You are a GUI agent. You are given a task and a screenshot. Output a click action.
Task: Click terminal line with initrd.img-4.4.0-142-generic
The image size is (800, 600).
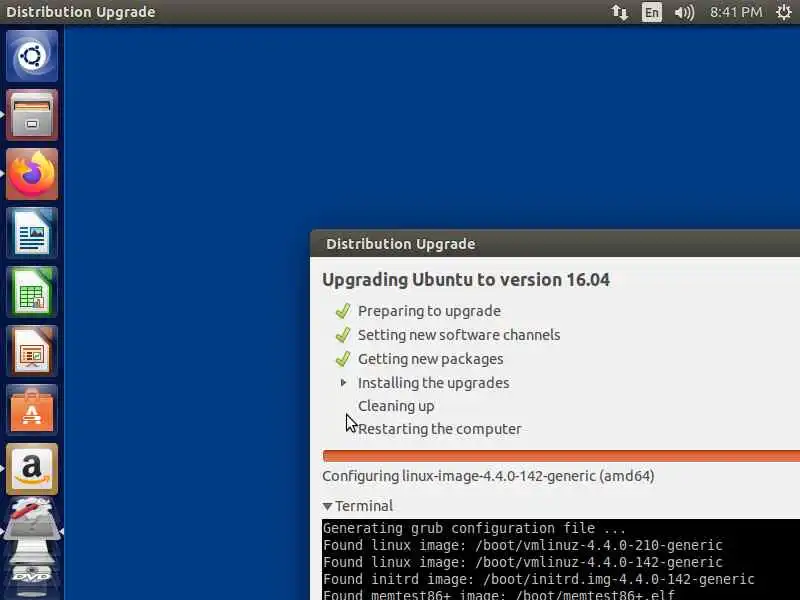click(538, 579)
